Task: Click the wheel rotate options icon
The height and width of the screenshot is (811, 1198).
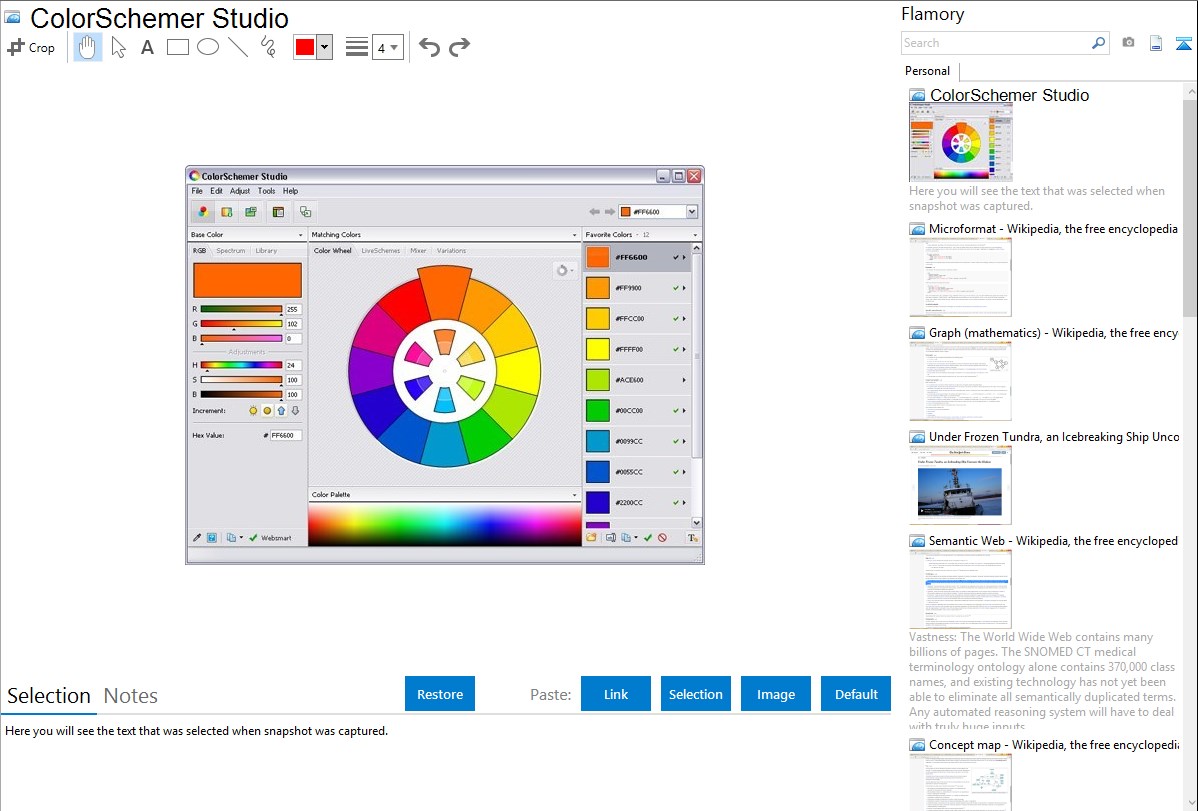Action: pyautogui.click(x=564, y=271)
